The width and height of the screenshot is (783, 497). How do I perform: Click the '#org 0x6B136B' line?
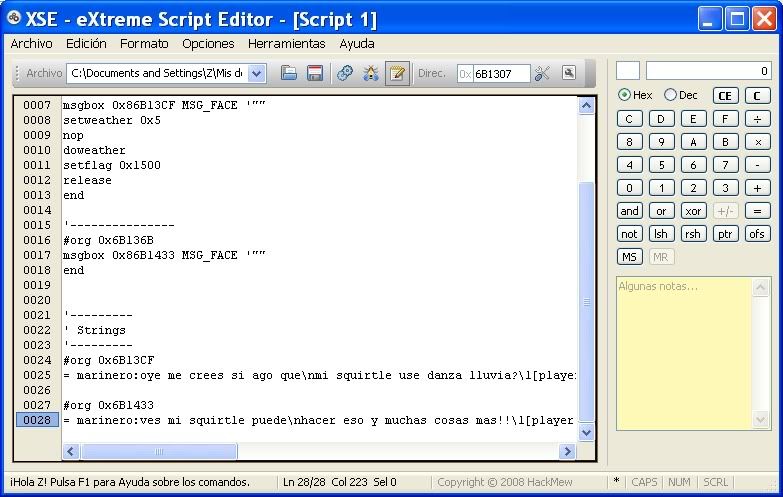pyautogui.click(x=108, y=240)
